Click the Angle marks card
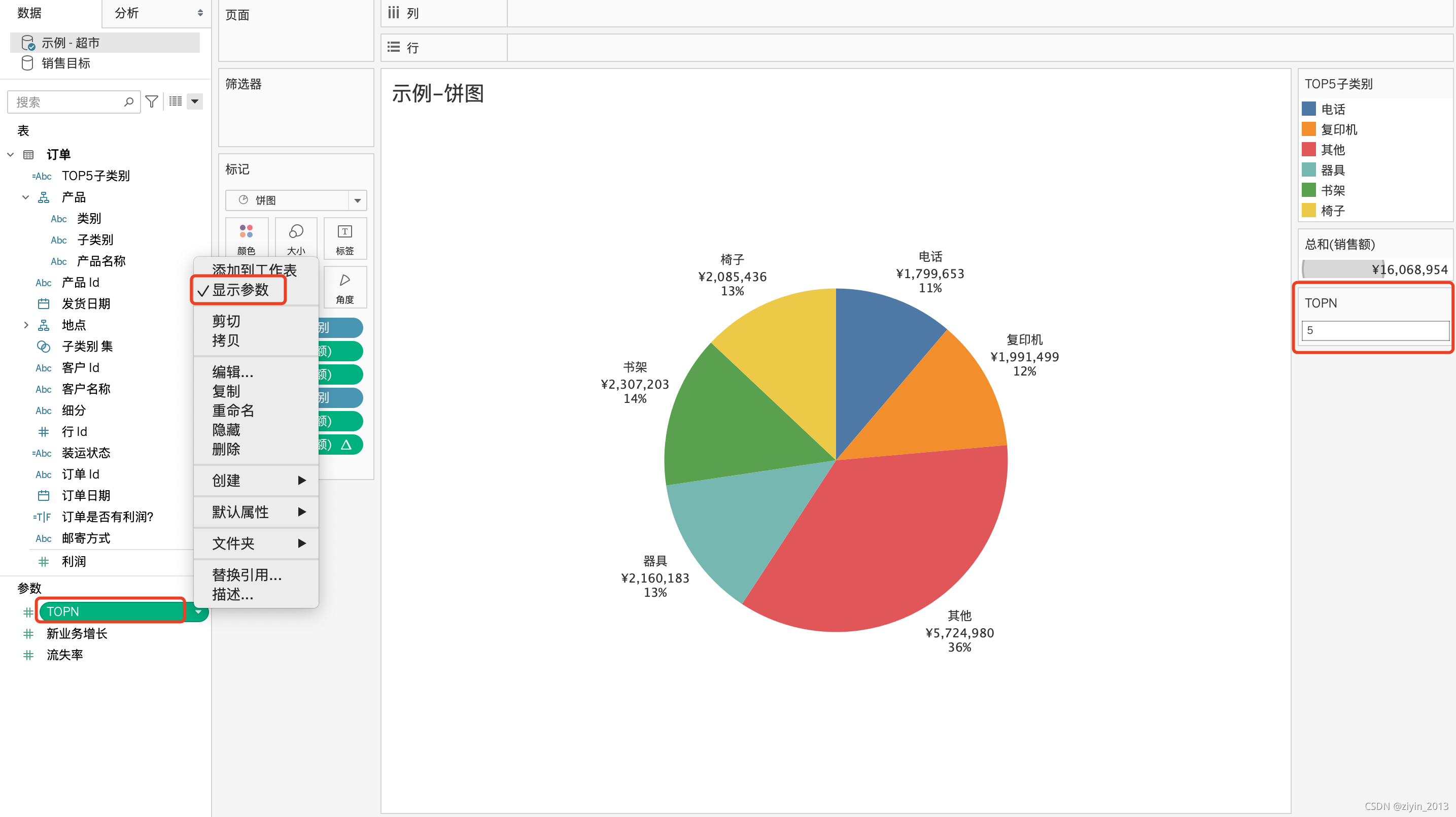 [345, 287]
